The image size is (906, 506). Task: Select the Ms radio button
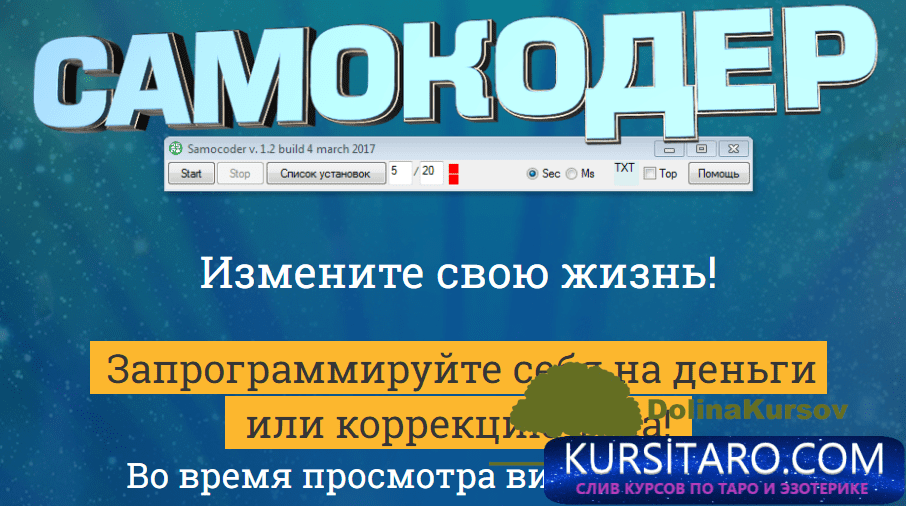[571, 173]
